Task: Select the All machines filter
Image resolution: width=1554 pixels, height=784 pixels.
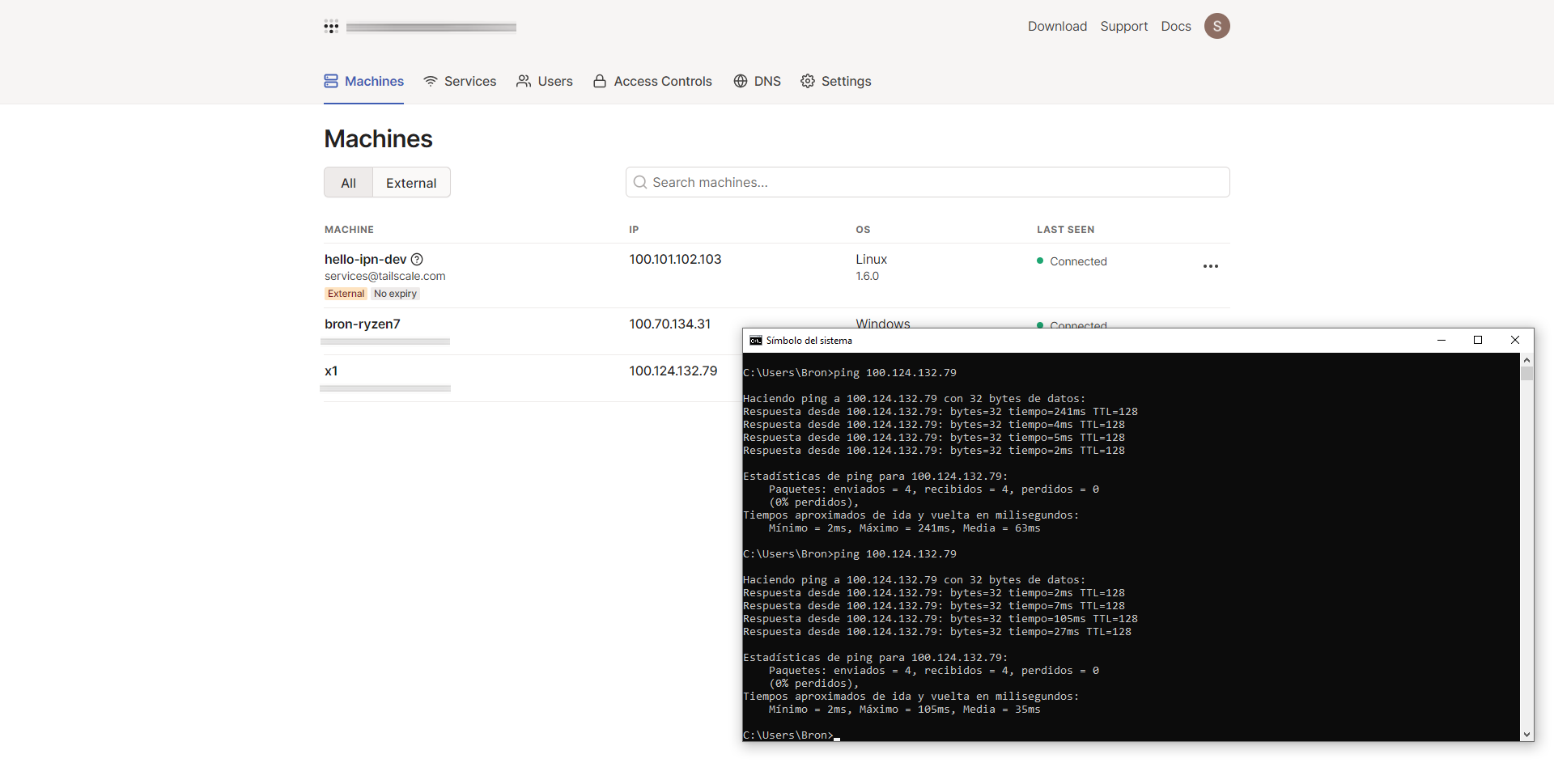Action: (x=348, y=183)
